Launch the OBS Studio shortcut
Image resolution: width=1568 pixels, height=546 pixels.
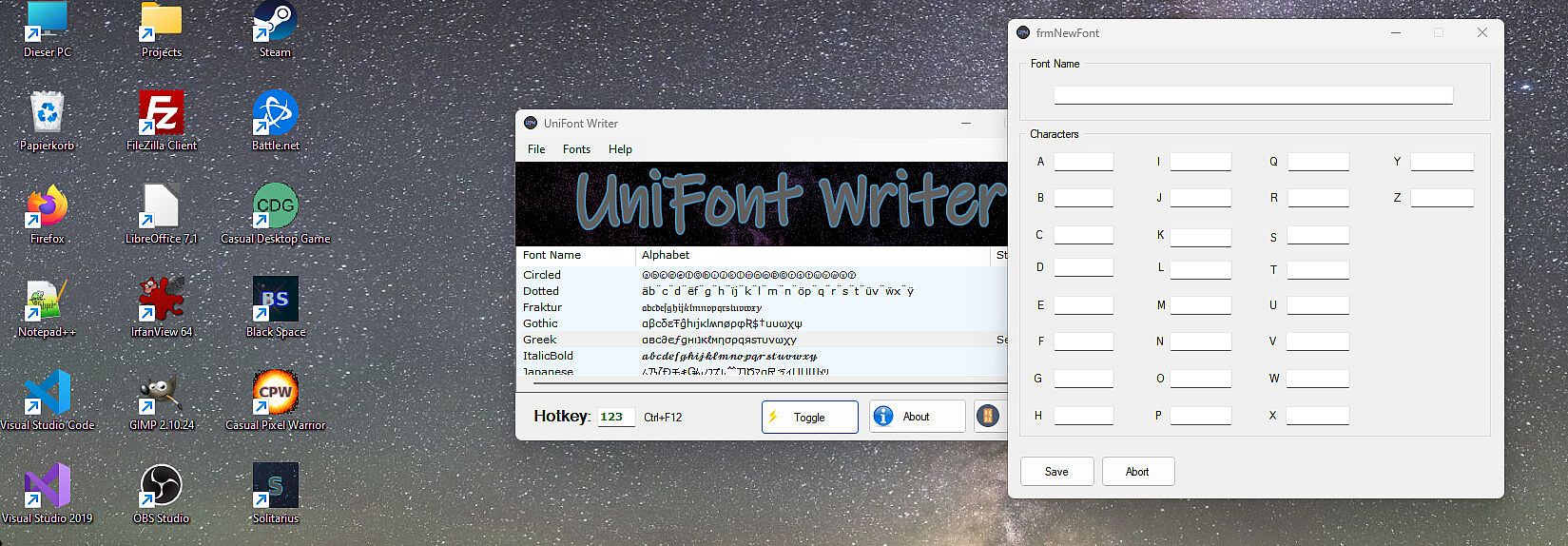click(162, 494)
